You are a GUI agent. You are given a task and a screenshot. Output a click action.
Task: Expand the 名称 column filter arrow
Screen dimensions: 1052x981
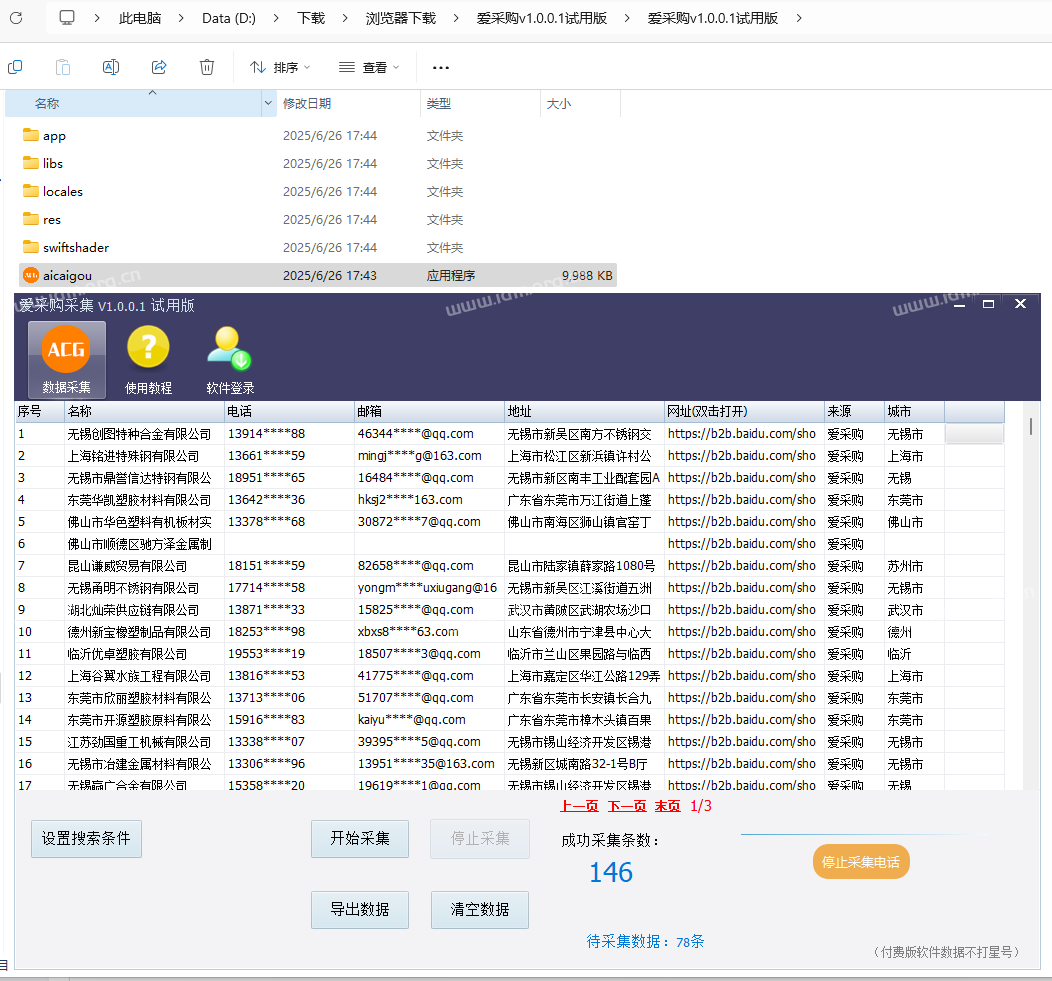click(x=268, y=103)
